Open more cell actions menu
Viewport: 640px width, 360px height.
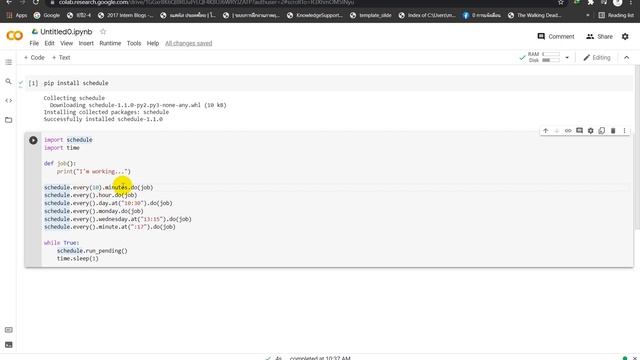click(x=624, y=131)
